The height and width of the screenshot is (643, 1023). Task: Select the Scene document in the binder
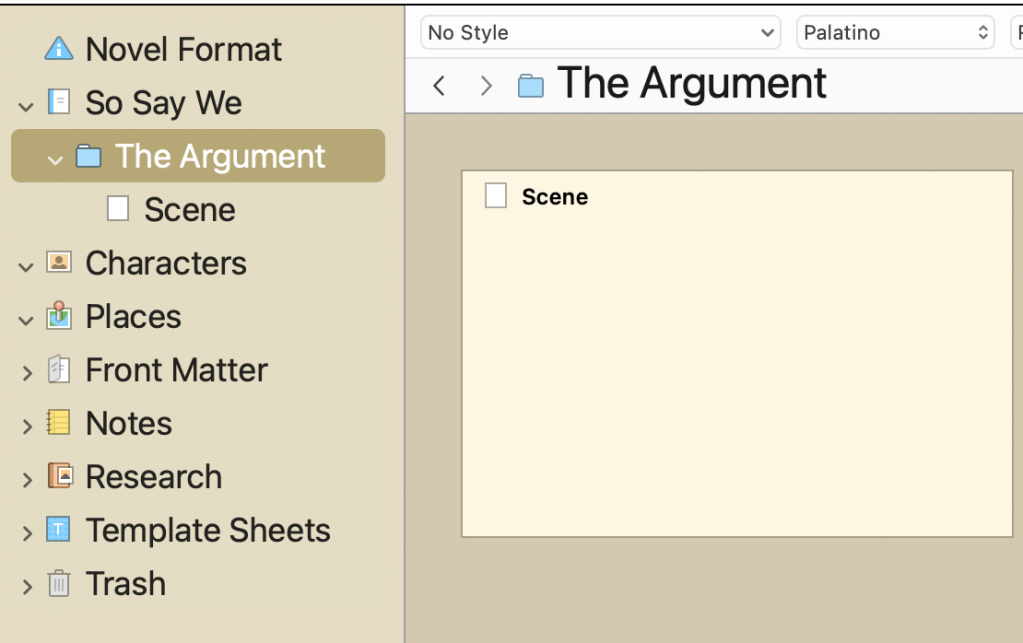tap(189, 210)
